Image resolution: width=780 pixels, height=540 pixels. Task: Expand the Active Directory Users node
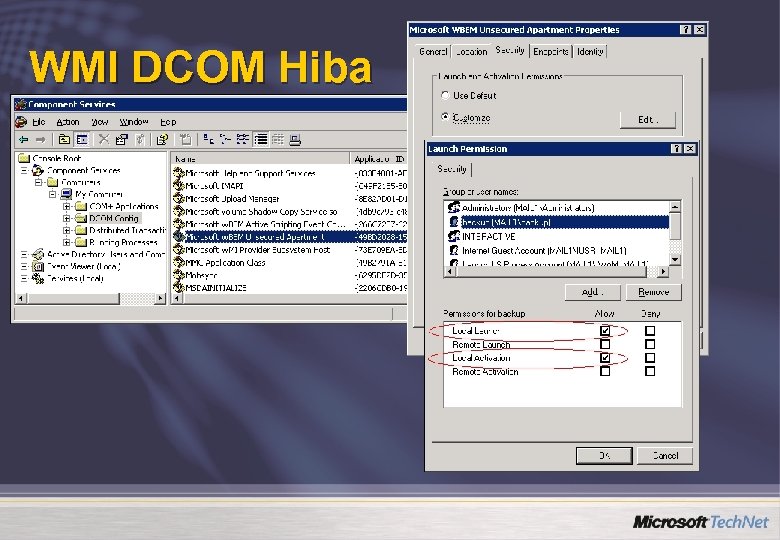click(x=24, y=255)
